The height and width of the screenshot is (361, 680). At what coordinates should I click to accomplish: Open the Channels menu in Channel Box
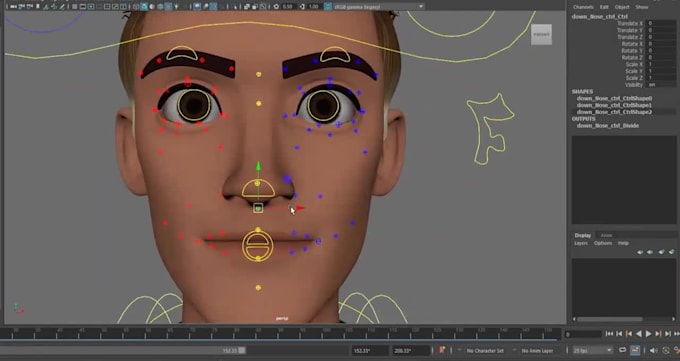(x=583, y=7)
